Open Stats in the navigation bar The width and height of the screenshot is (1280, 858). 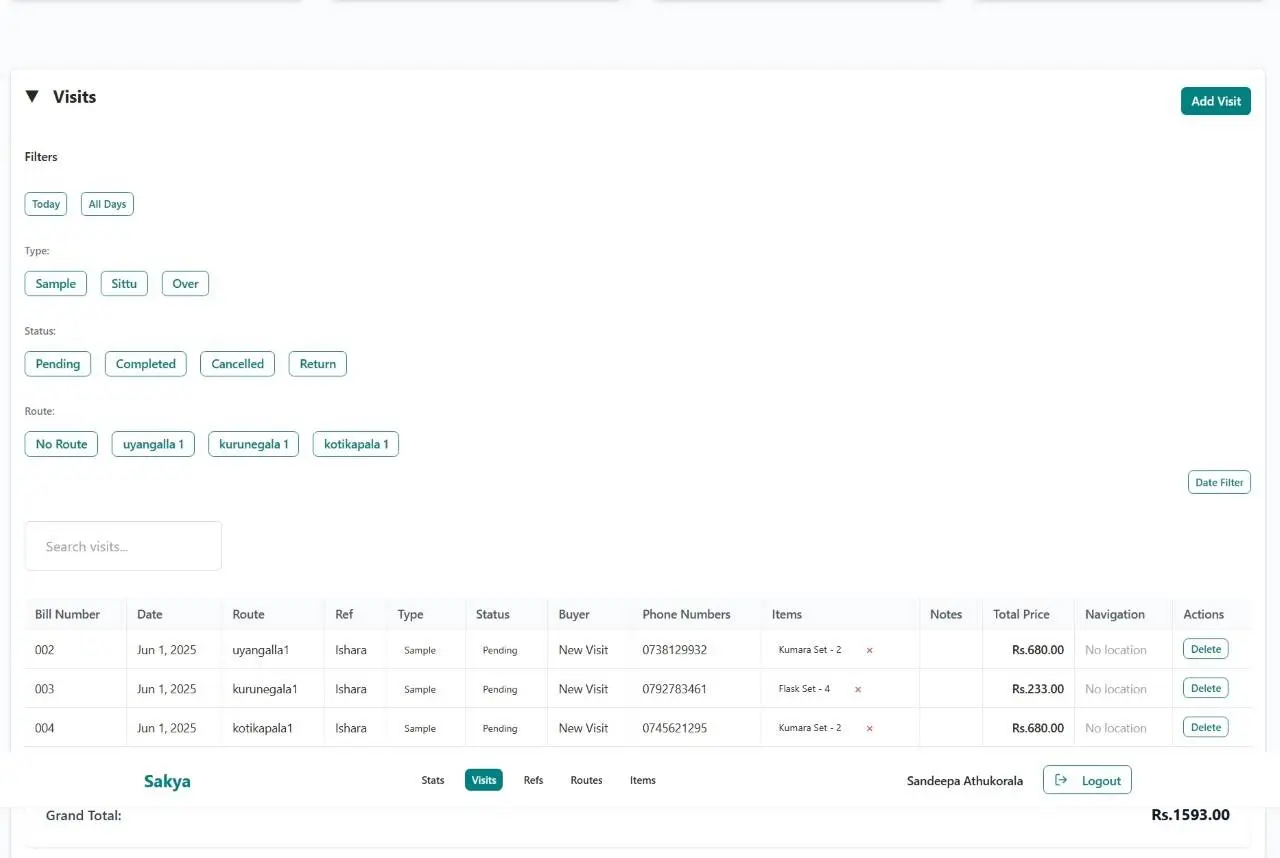(x=433, y=780)
